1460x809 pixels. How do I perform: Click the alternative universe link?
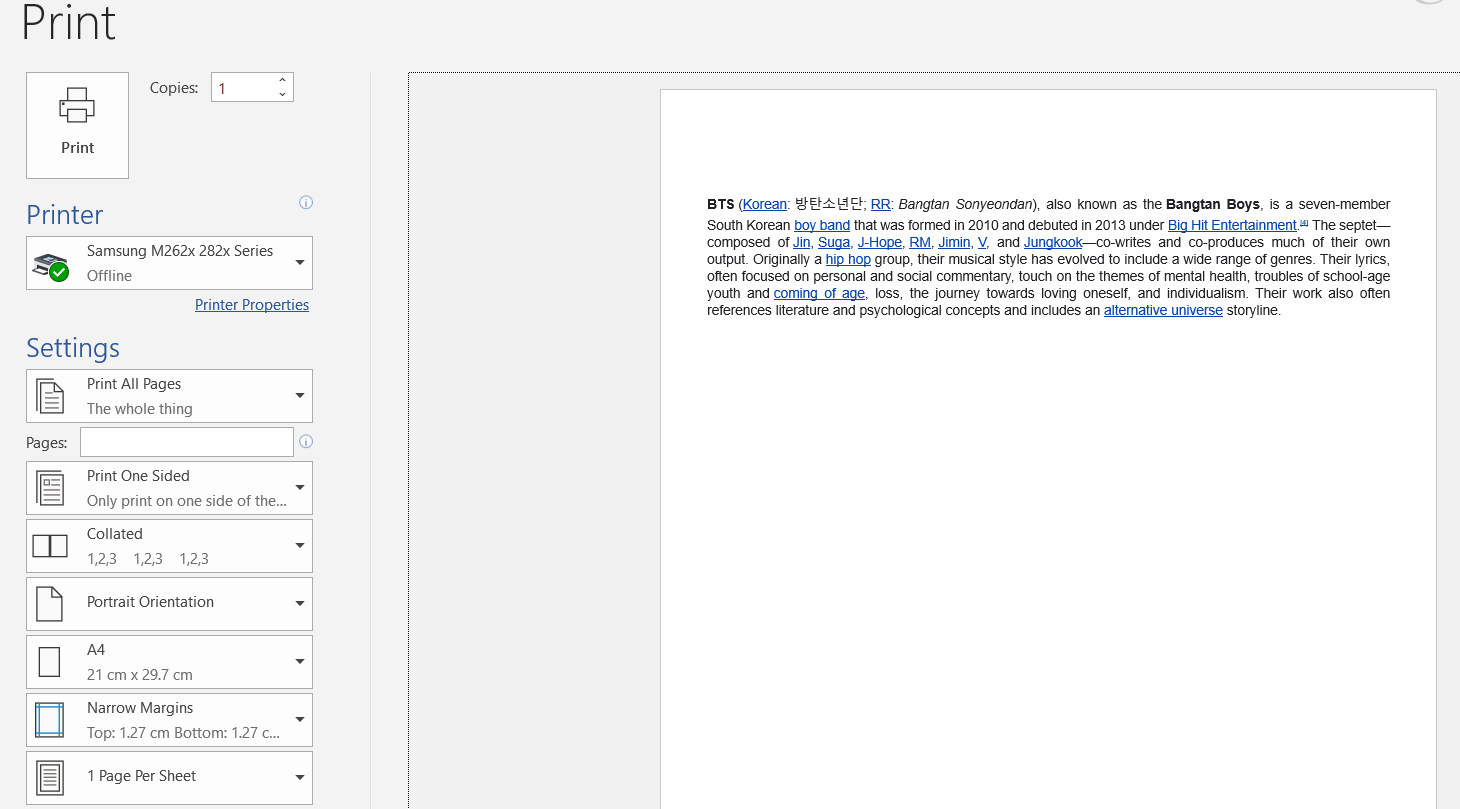point(1163,310)
